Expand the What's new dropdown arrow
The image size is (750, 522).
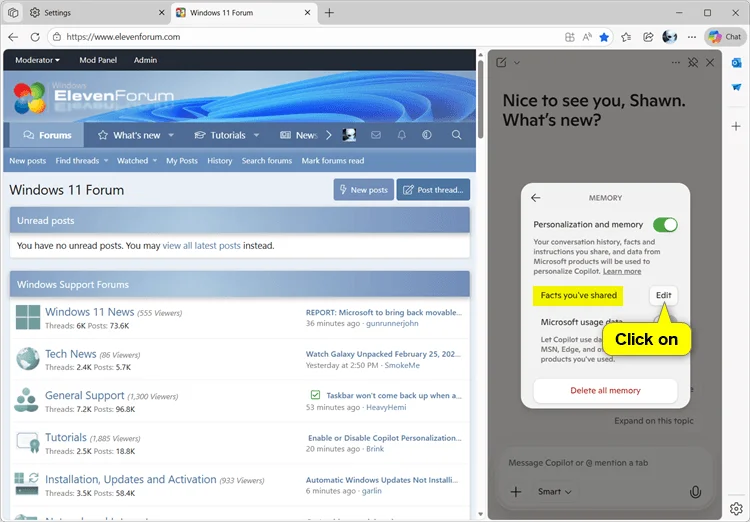coord(171,135)
